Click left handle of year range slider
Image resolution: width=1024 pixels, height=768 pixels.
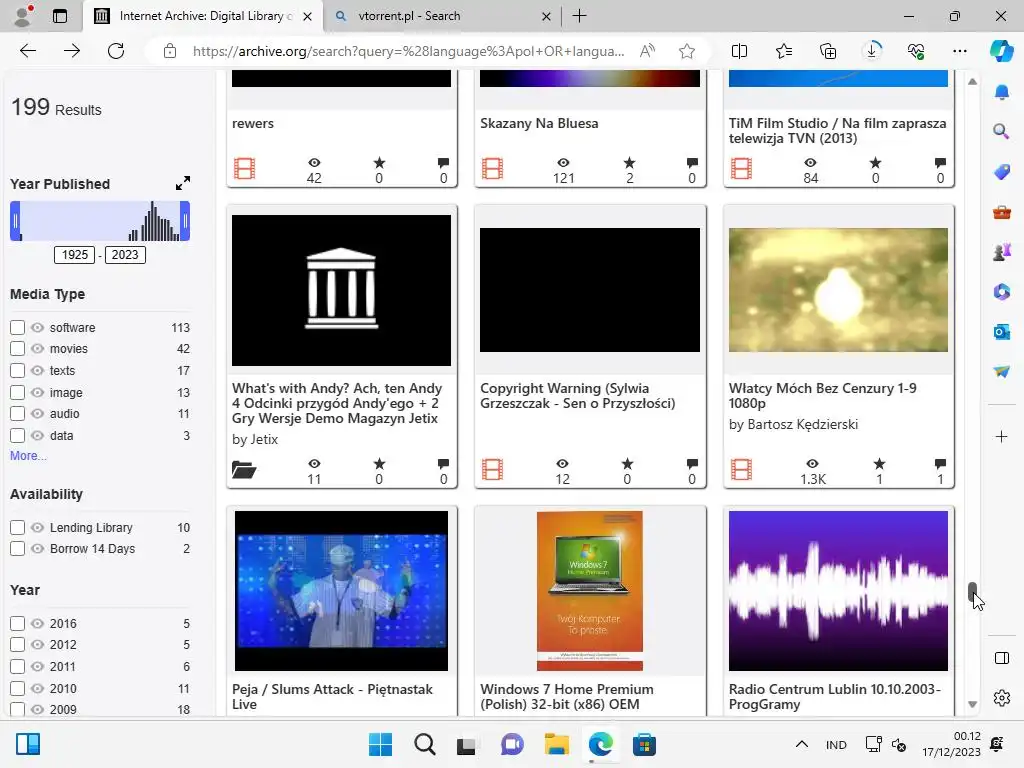(15, 221)
